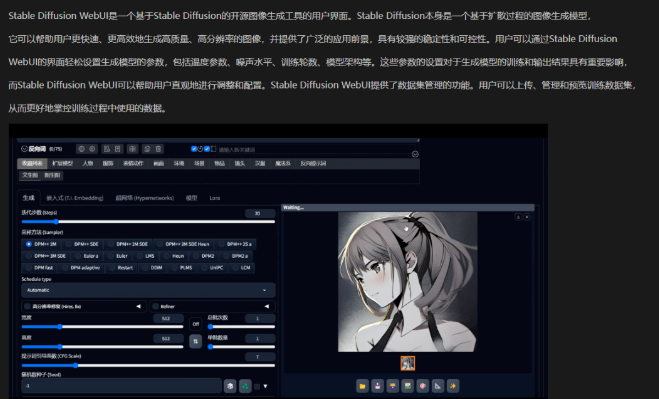Click the trash icon in negative prompt toolbar
Image resolution: width=659 pixels, height=399 pixels.
(158, 149)
